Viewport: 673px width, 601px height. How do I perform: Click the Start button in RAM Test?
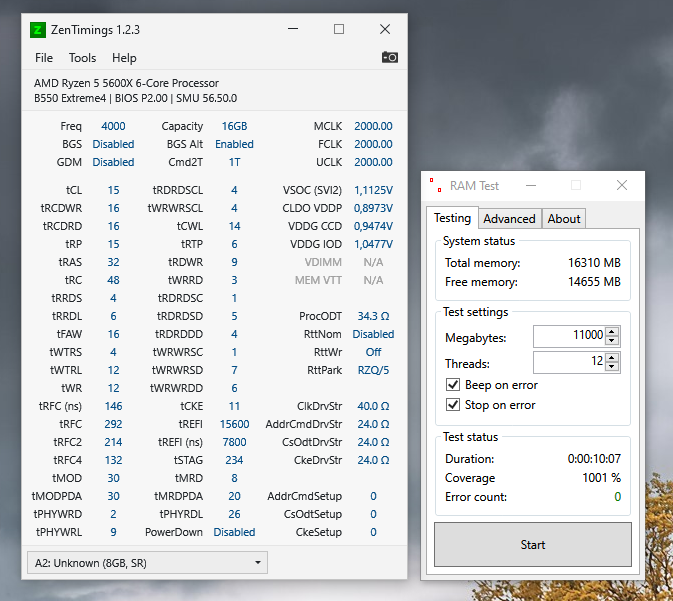tap(533, 545)
